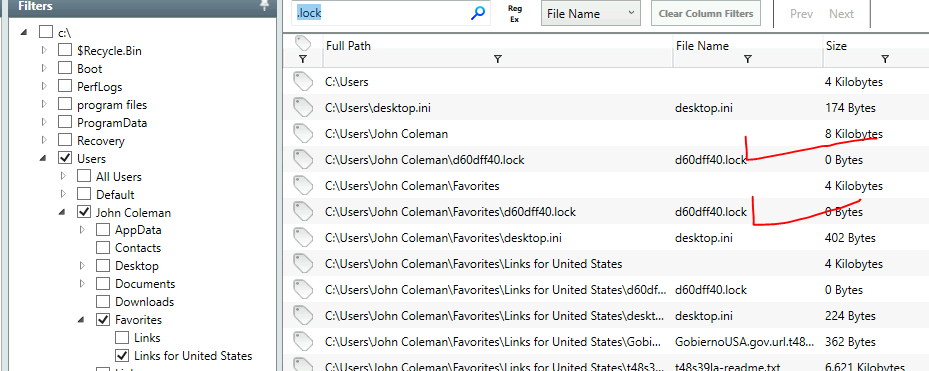Tag the 224 Bytes desktop.ini row
The height and width of the screenshot is (371, 929).
coord(303,316)
